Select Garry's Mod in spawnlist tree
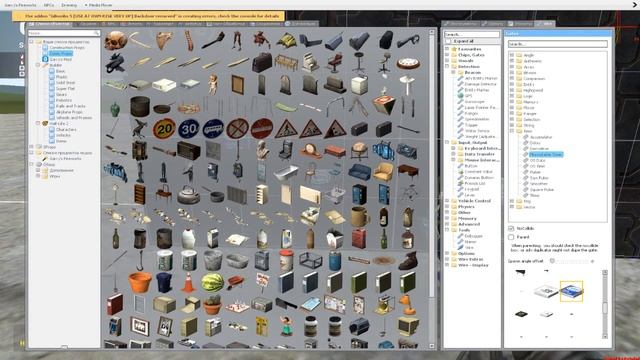Image resolution: width=640 pixels, height=360 pixels. (x=61, y=59)
